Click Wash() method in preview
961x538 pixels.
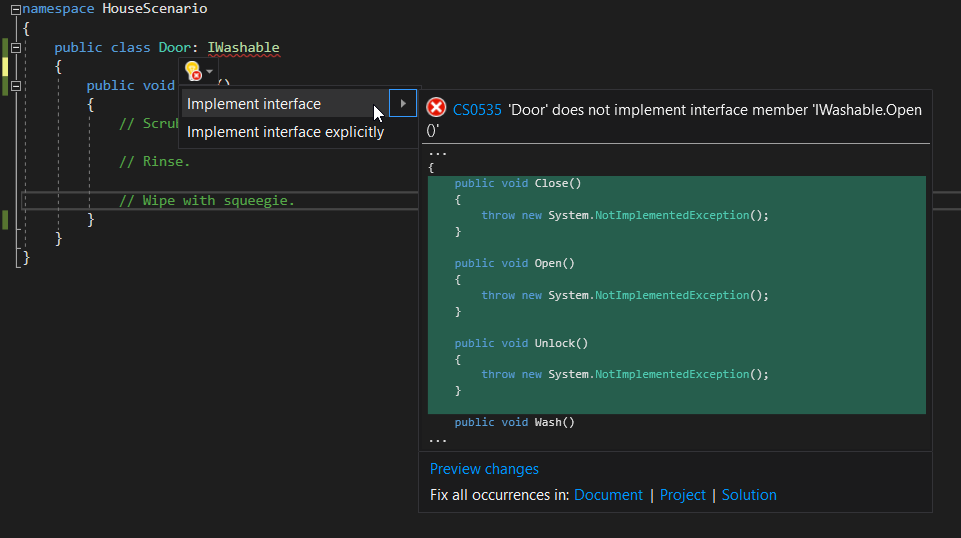[x=554, y=422]
